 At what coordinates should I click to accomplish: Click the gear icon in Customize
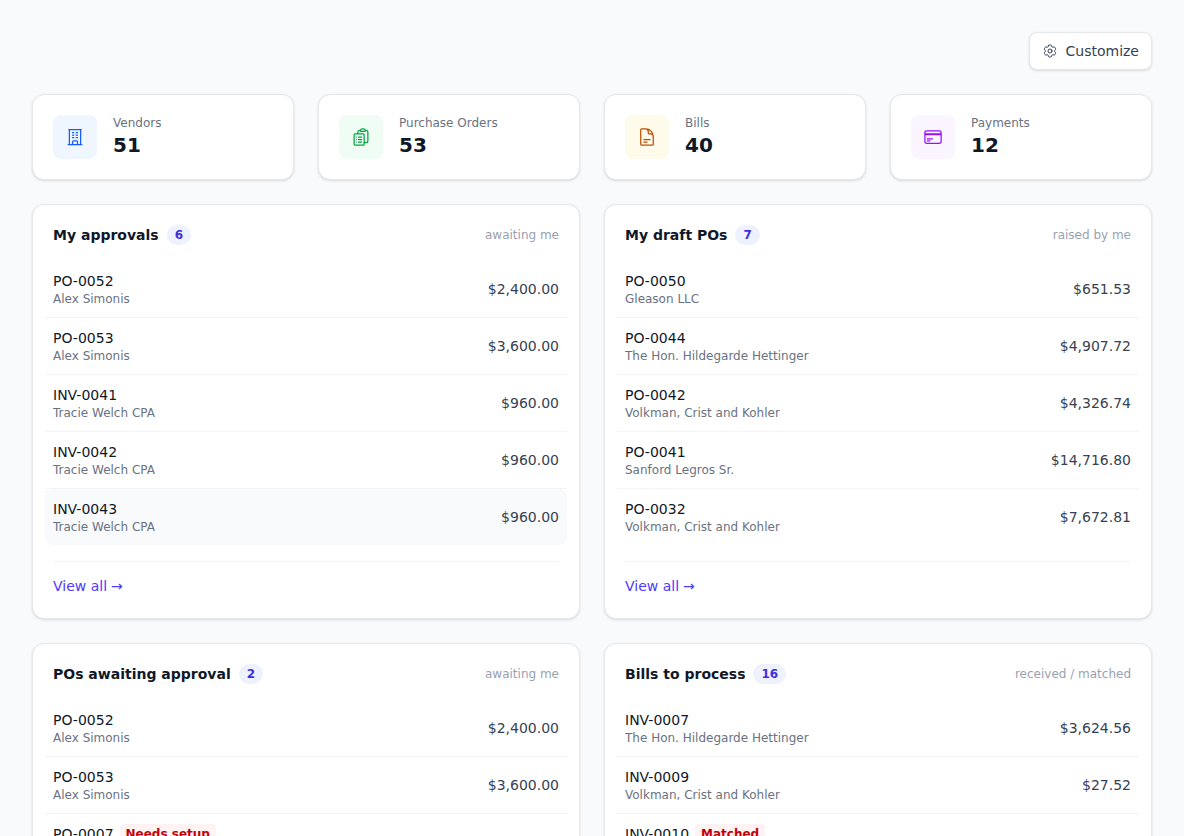point(1050,51)
